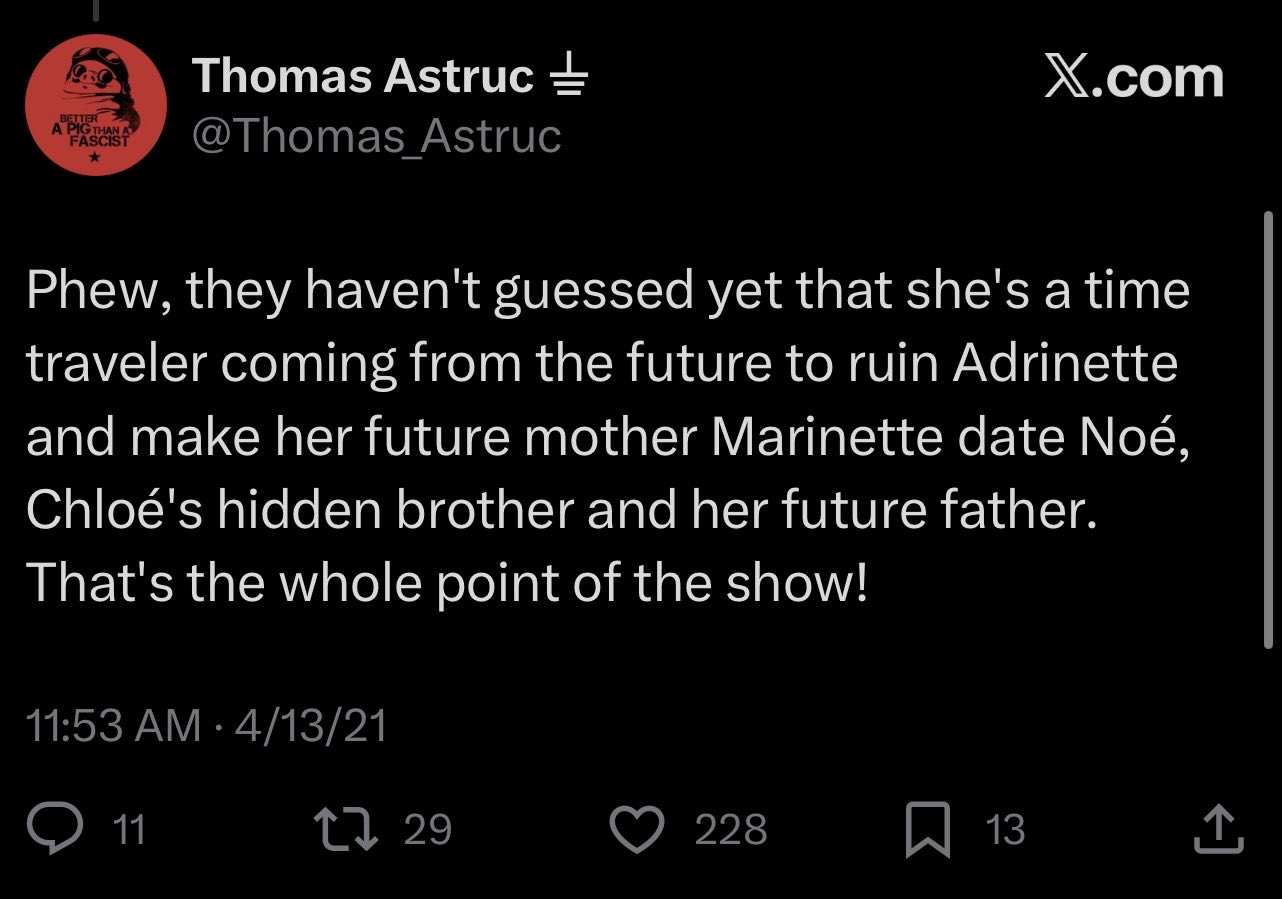Screen dimensions: 1282x899
Task: Visit the @Thomas_Astruc handle link
Action: click(376, 137)
